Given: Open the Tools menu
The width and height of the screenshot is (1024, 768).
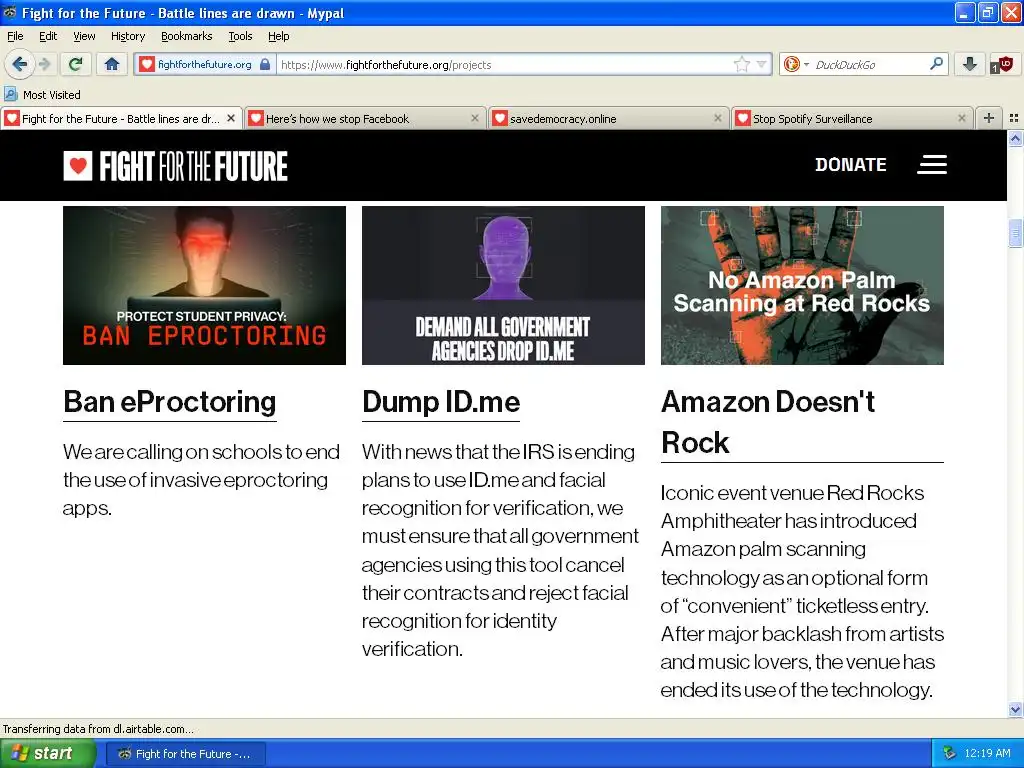Looking at the screenshot, I should coord(240,36).
